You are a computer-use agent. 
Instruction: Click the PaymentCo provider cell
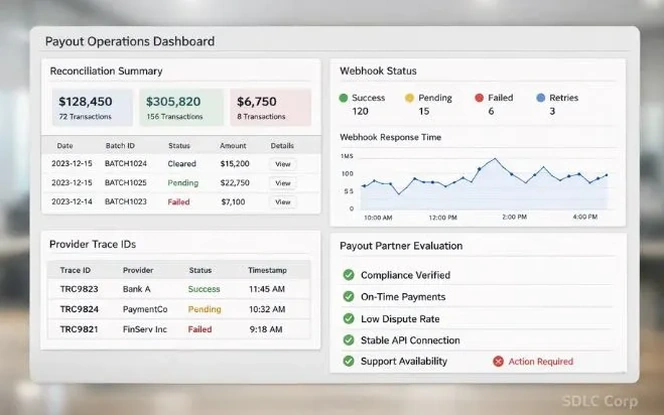(145, 309)
